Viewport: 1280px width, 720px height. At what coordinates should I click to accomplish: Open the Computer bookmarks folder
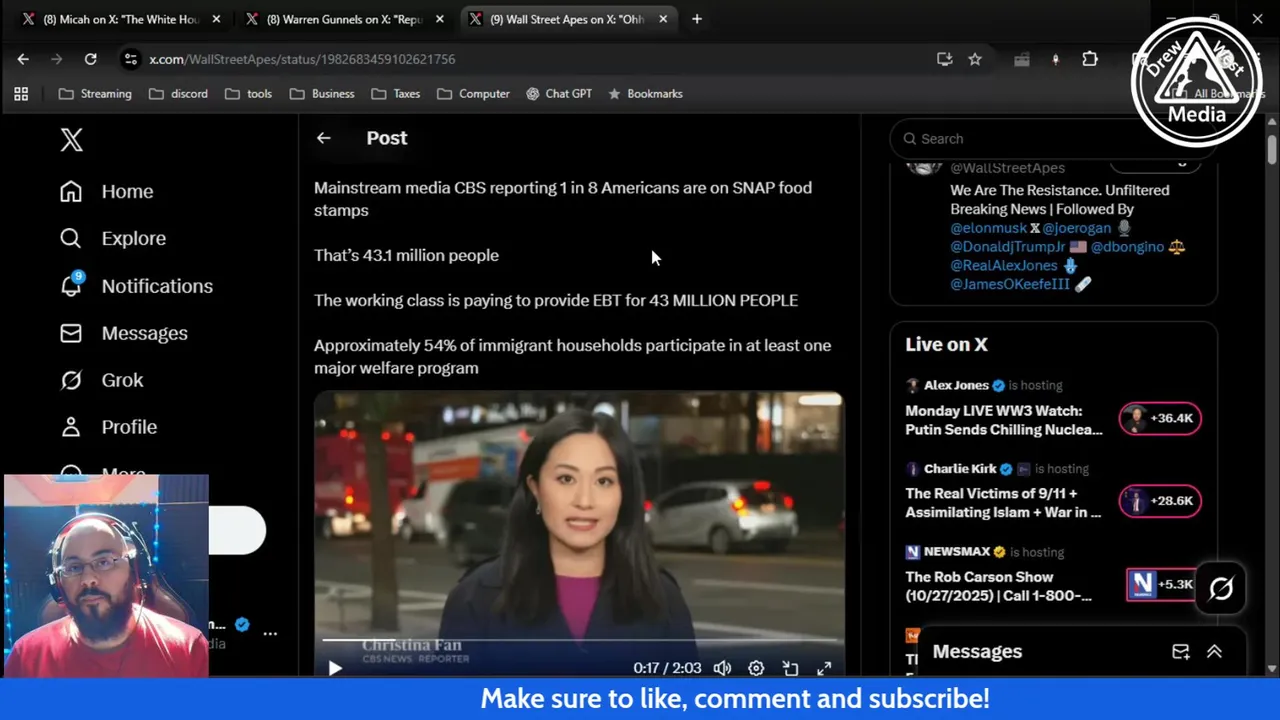[x=473, y=94]
